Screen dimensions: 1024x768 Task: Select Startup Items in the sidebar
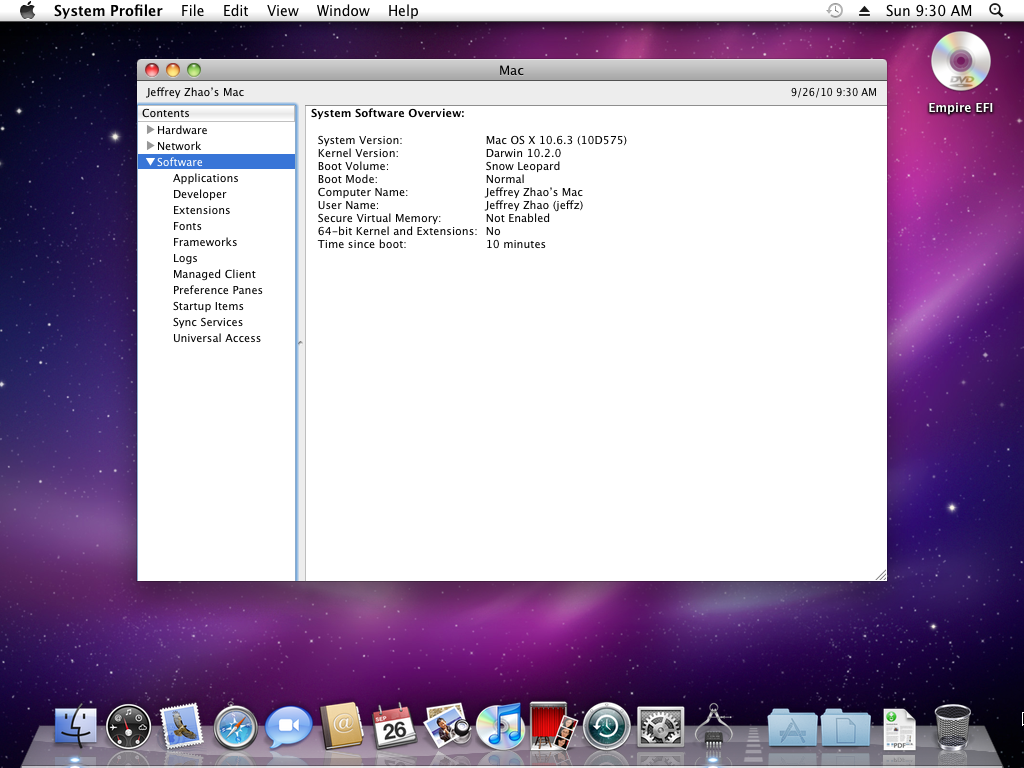208,306
